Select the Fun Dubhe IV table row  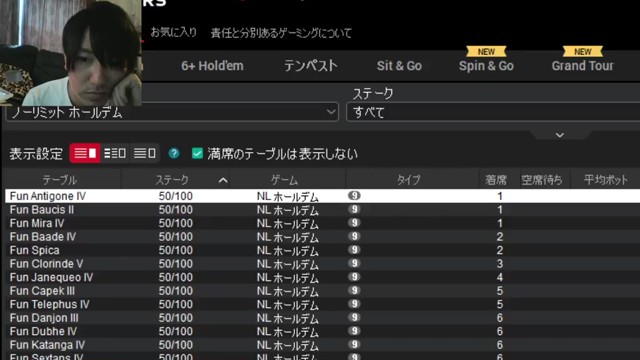tap(322, 331)
